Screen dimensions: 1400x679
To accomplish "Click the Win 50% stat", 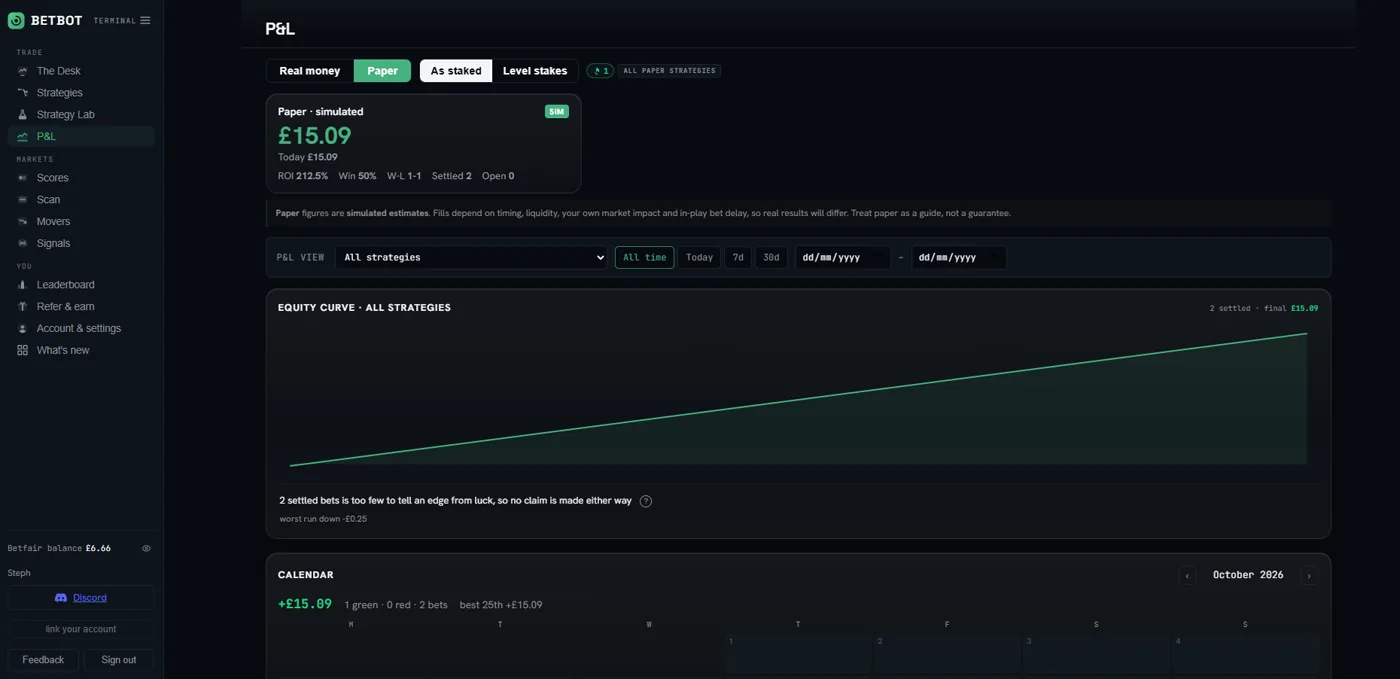I will point(358,176).
